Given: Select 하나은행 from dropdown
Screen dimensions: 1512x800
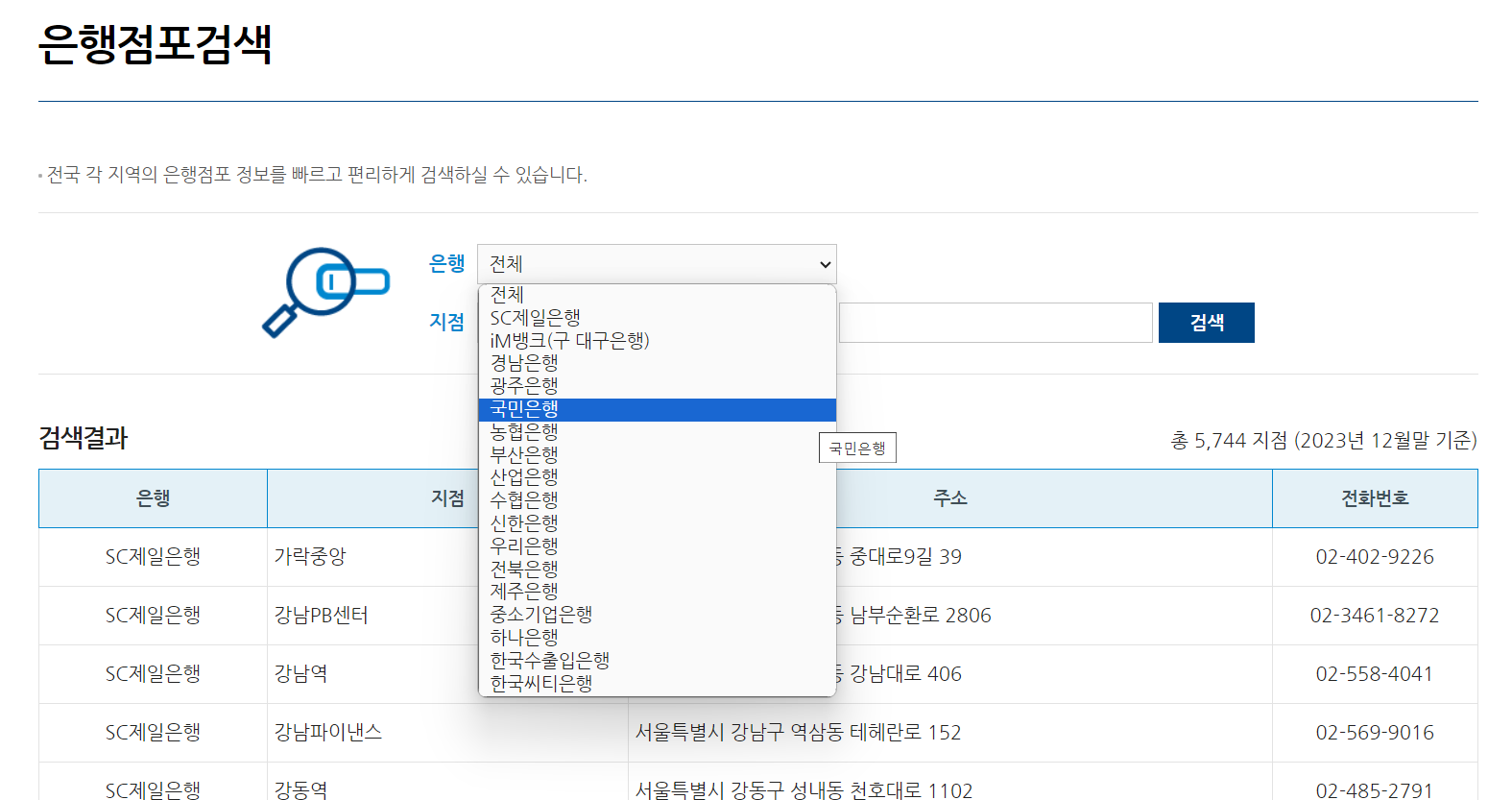Looking at the screenshot, I should tap(657, 638).
